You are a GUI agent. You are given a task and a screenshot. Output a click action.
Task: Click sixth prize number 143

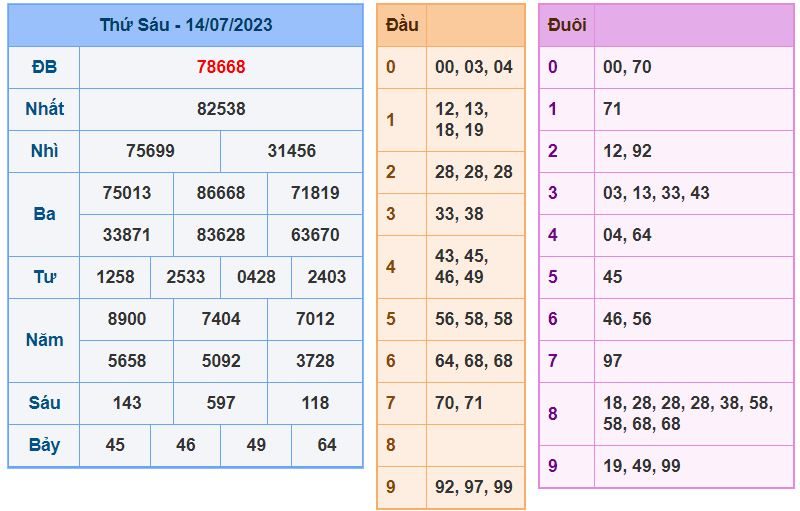coord(127,403)
